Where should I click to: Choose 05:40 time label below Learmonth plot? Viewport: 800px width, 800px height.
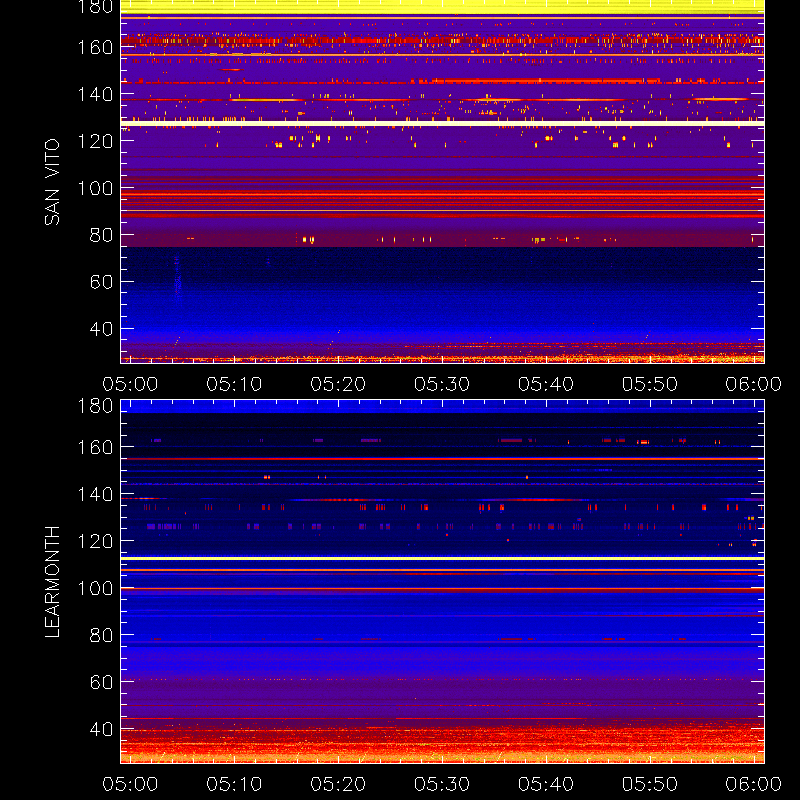[x=546, y=784]
